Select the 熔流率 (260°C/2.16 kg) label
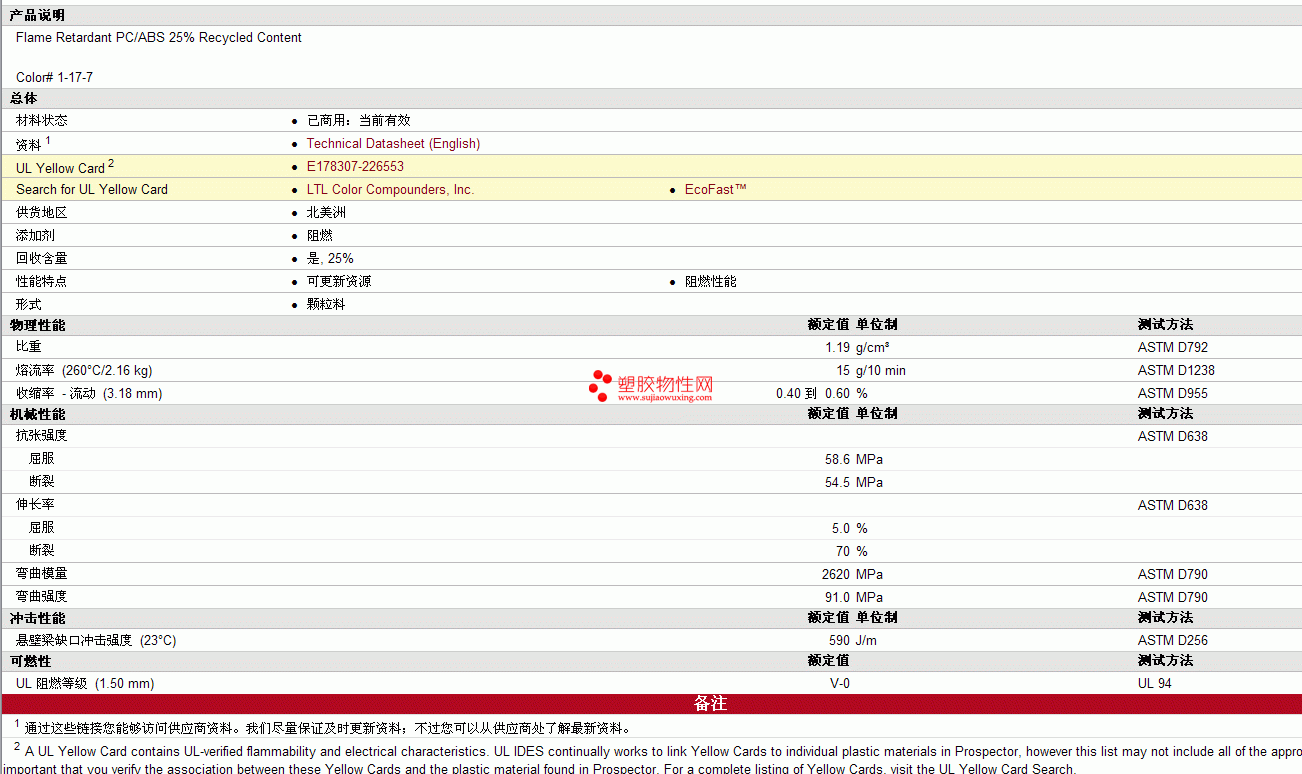The image size is (1302, 774). coord(84,371)
